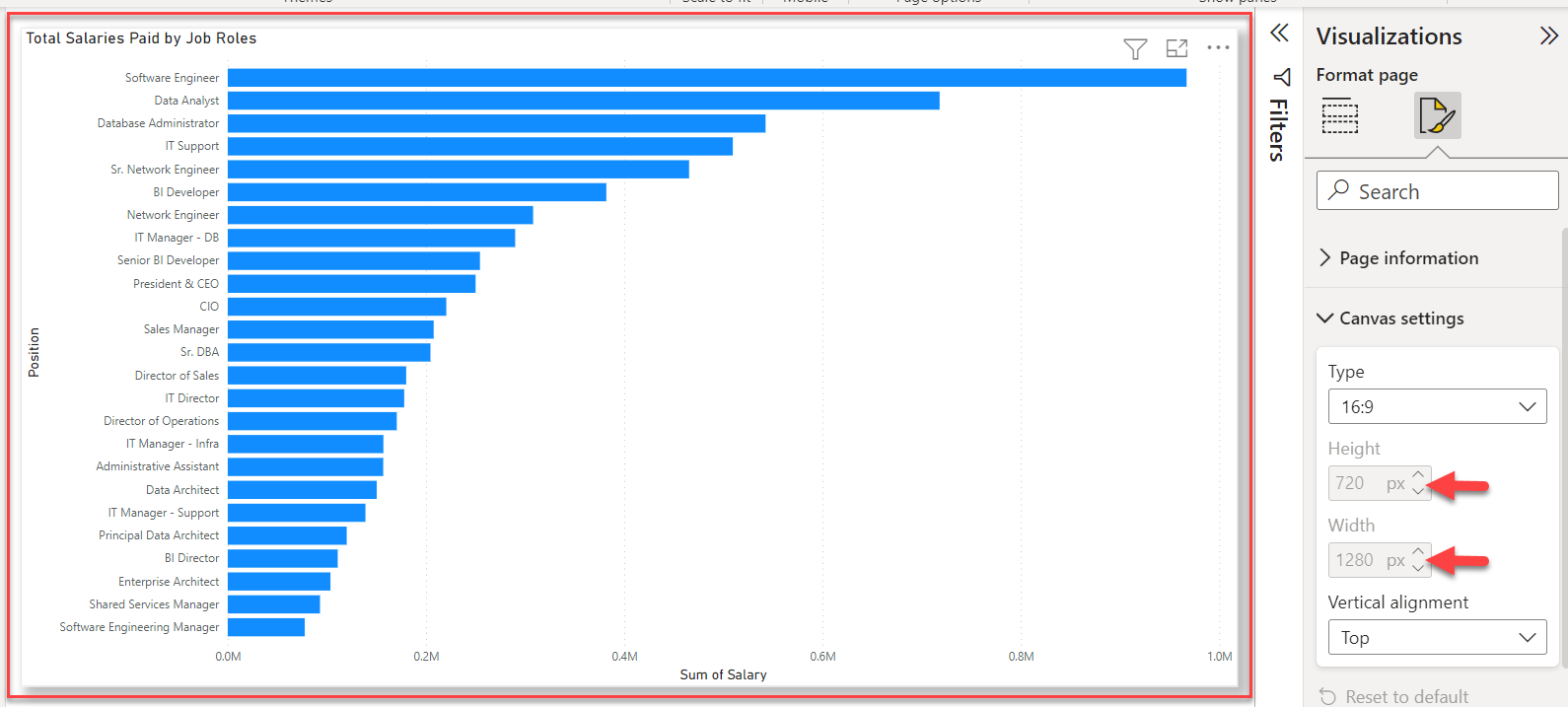1568x707 pixels.
Task: Select the IT Support bar
Action: click(x=480, y=146)
